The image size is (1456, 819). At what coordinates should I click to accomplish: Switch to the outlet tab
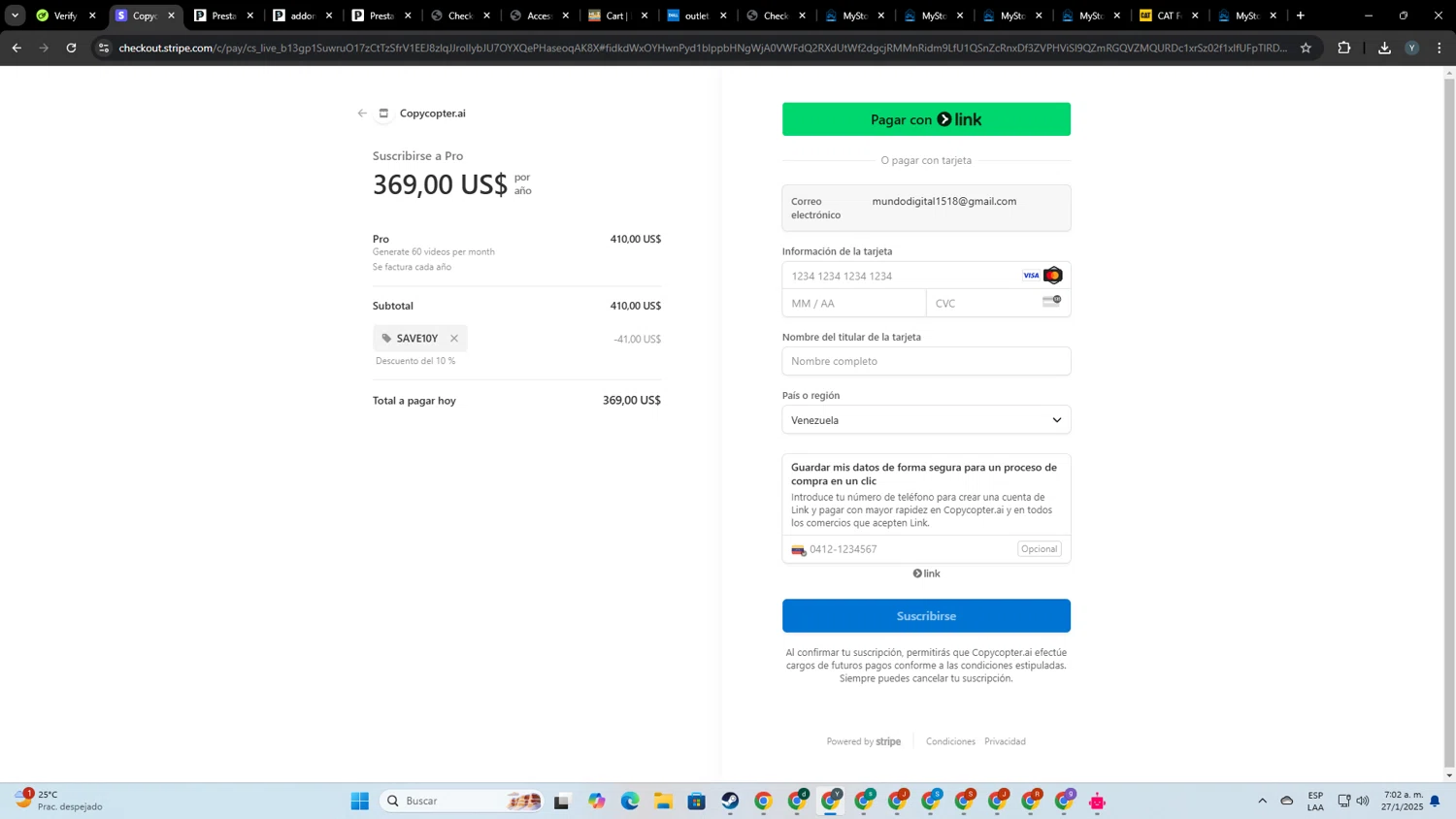pos(696,16)
